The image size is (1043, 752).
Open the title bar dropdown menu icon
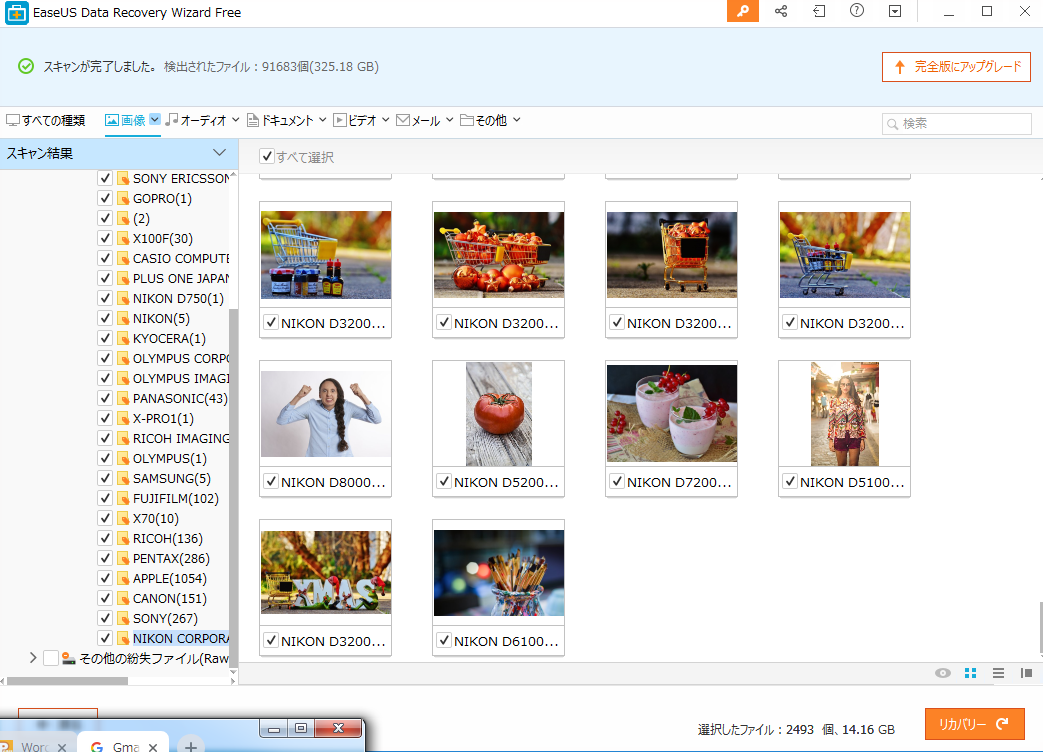click(x=895, y=11)
